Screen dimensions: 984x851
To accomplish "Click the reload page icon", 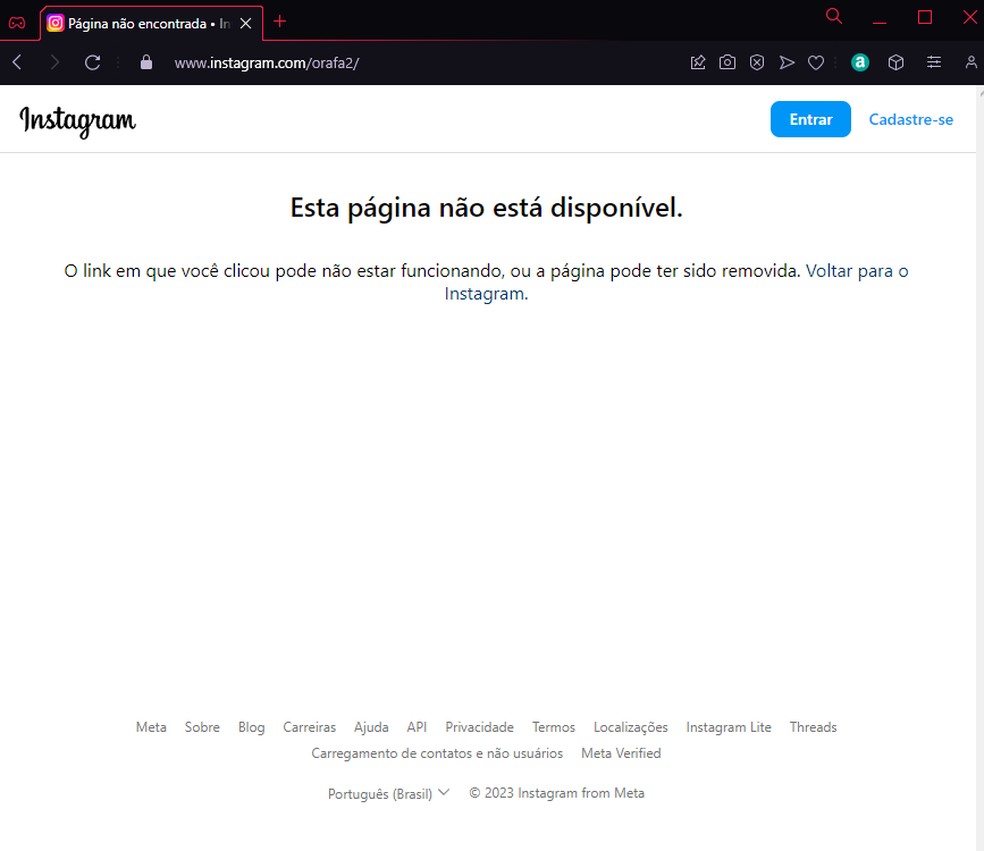I will pyautogui.click(x=92, y=62).
